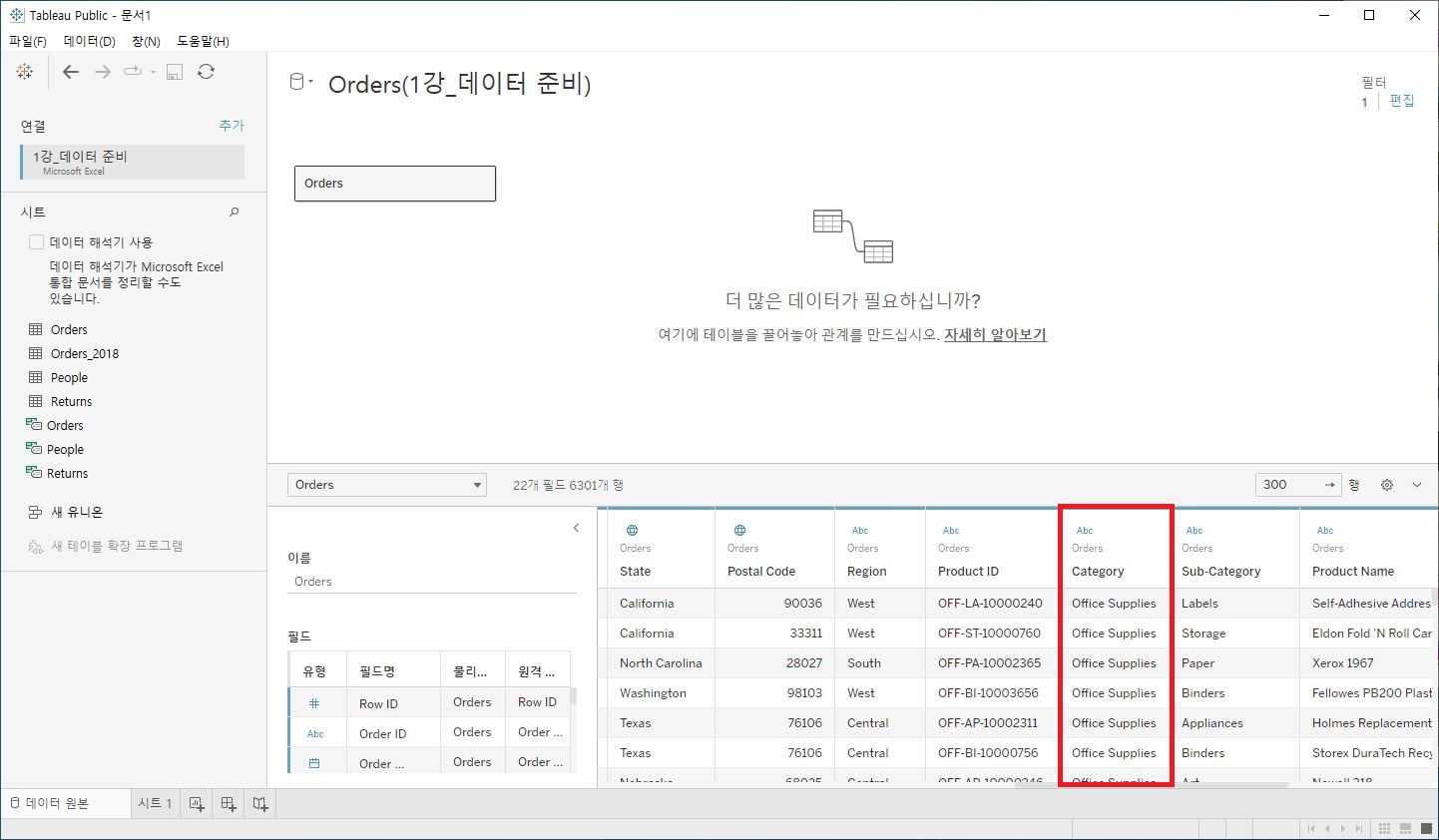Show sheet sorter view icon
1439x840 pixels.
(1384, 828)
